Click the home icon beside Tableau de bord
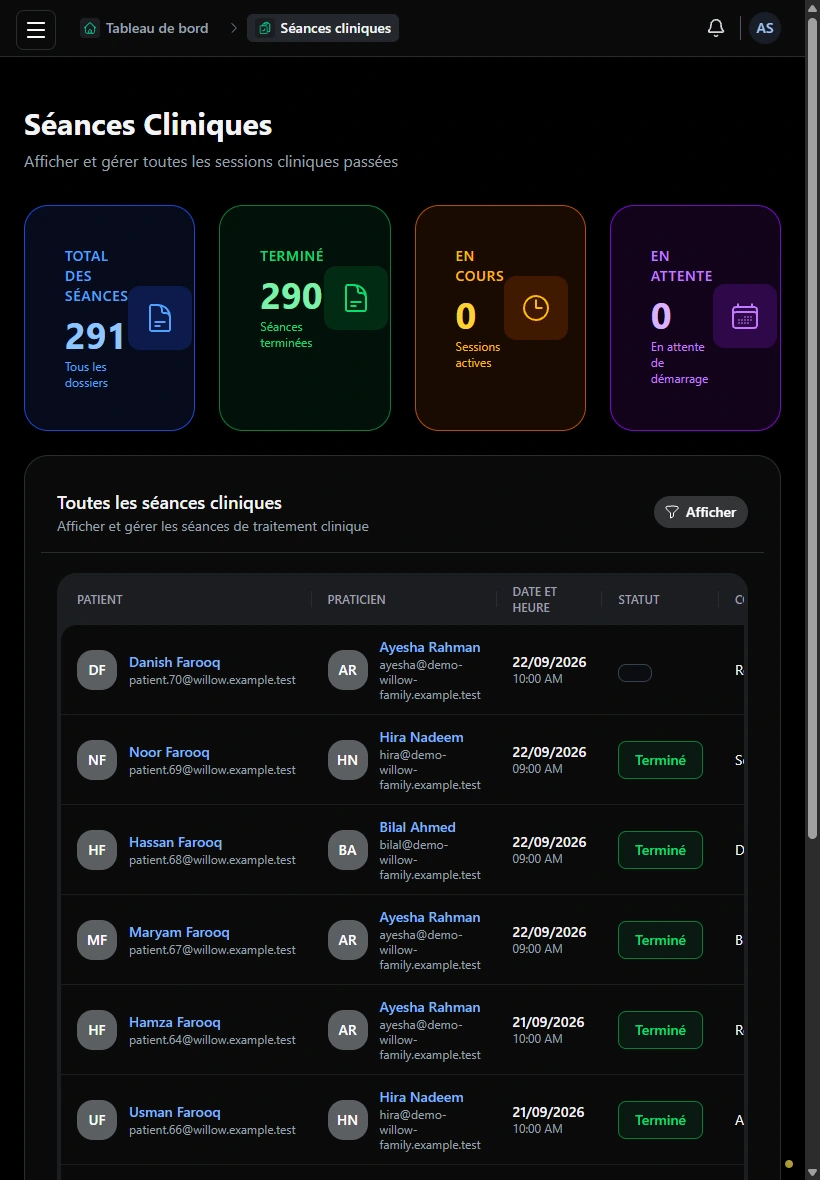 tap(90, 29)
